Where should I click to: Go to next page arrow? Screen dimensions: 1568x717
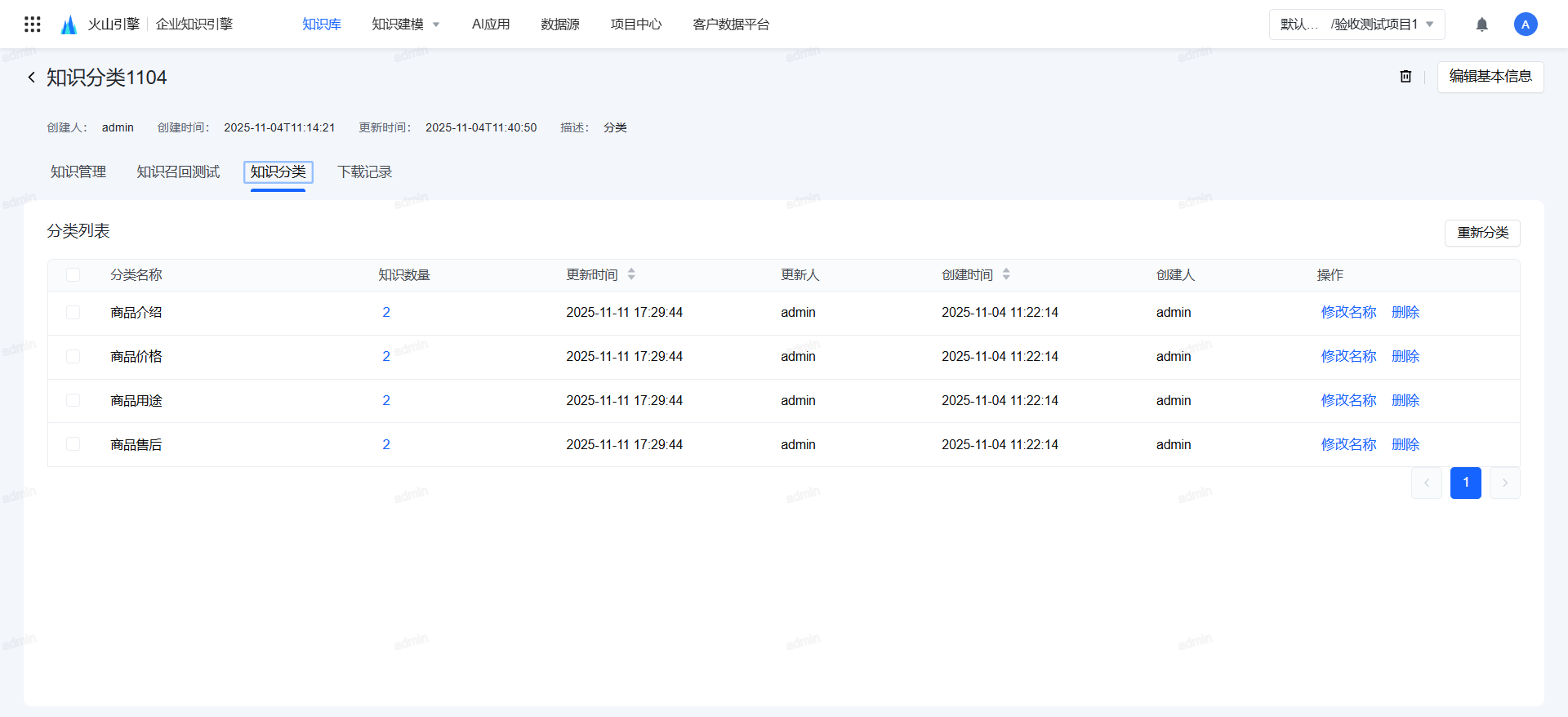click(x=1504, y=483)
